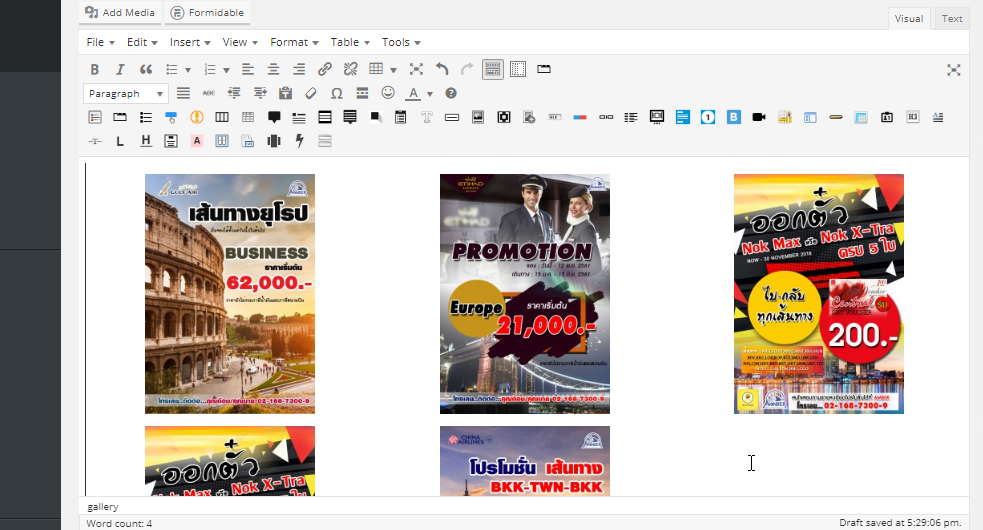This screenshot has width=983, height=530.
Task: Open the View menu
Action: click(x=240, y=42)
